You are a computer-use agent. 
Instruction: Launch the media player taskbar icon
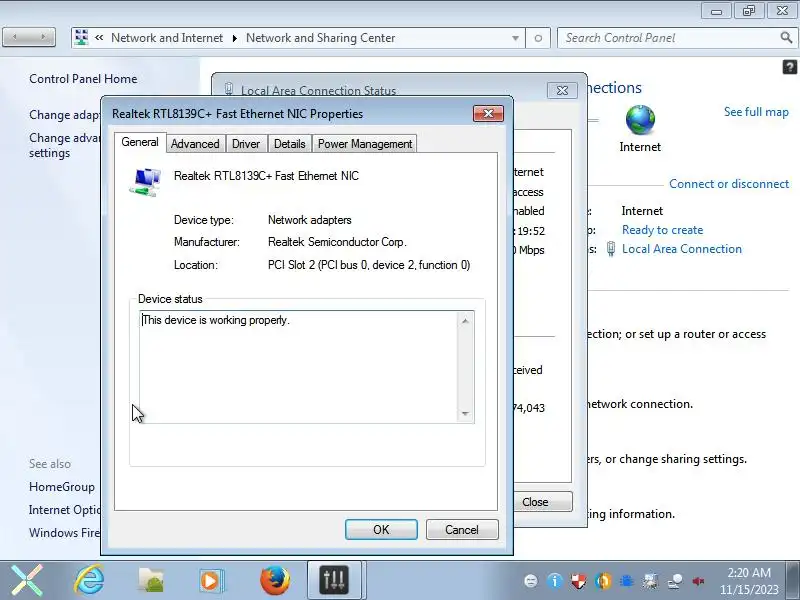(x=210, y=581)
